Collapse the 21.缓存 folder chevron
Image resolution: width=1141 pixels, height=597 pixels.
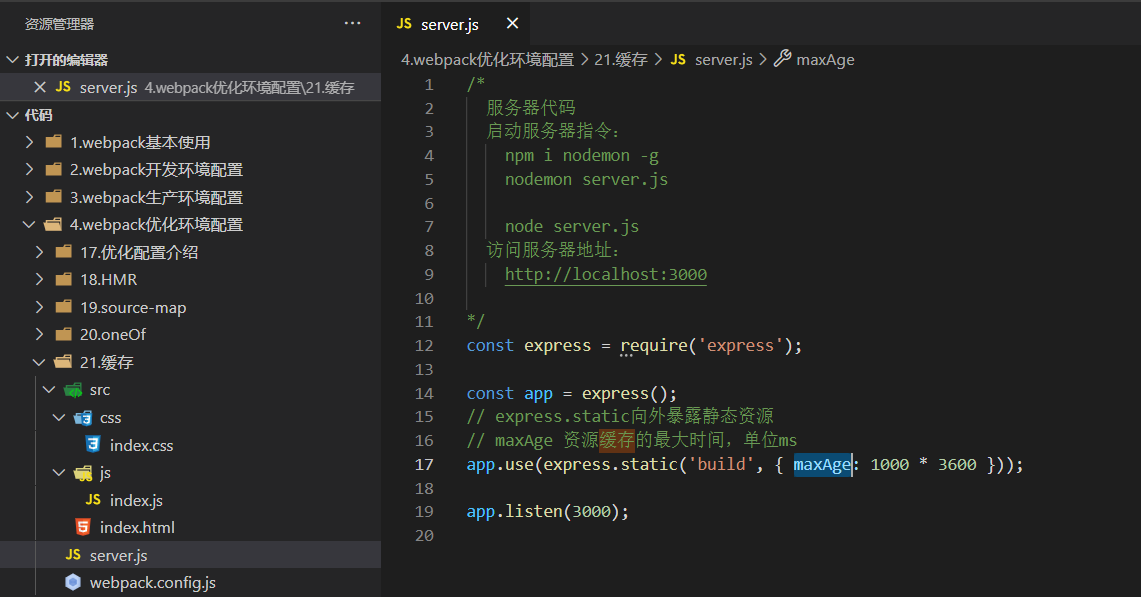(39, 362)
